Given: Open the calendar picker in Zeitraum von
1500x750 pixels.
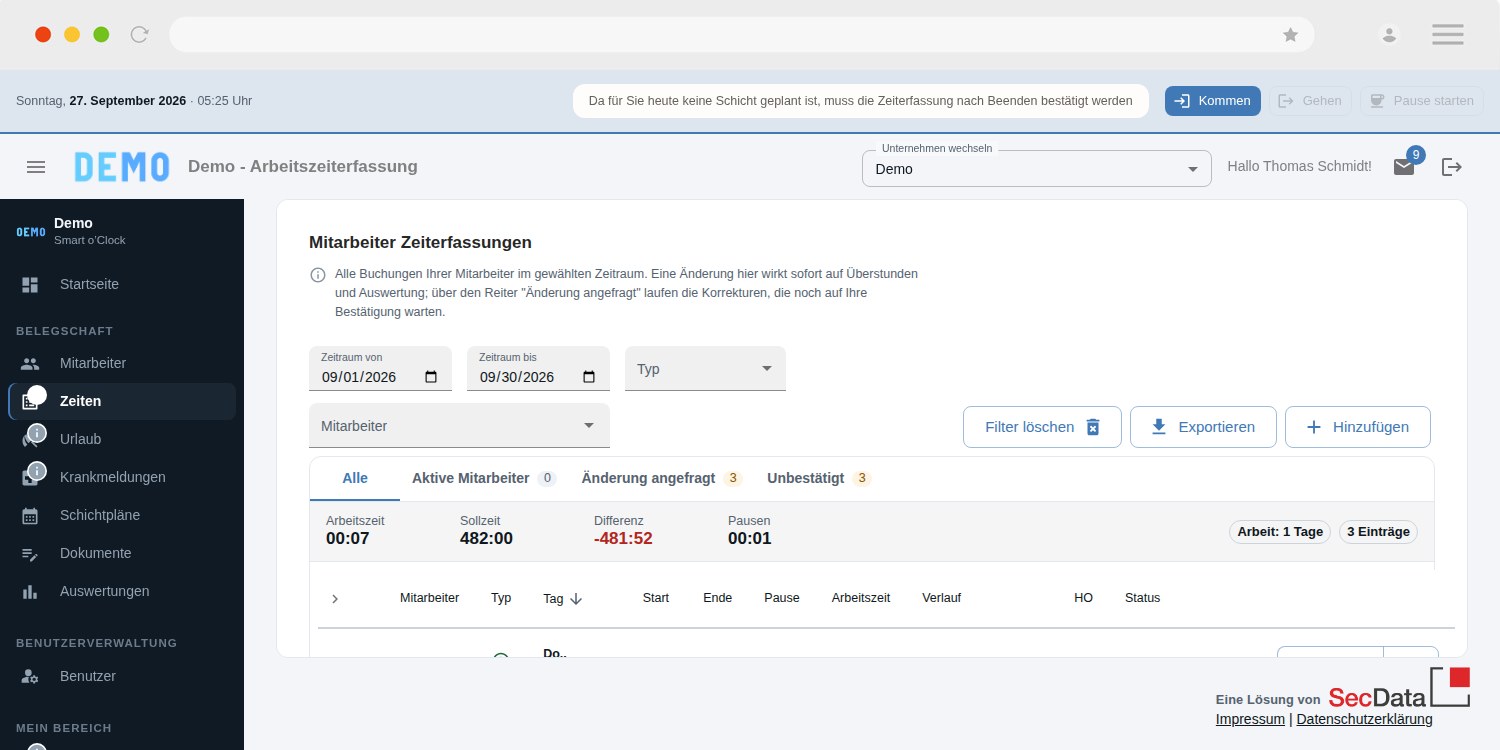Looking at the screenshot, I should (431, 377).
